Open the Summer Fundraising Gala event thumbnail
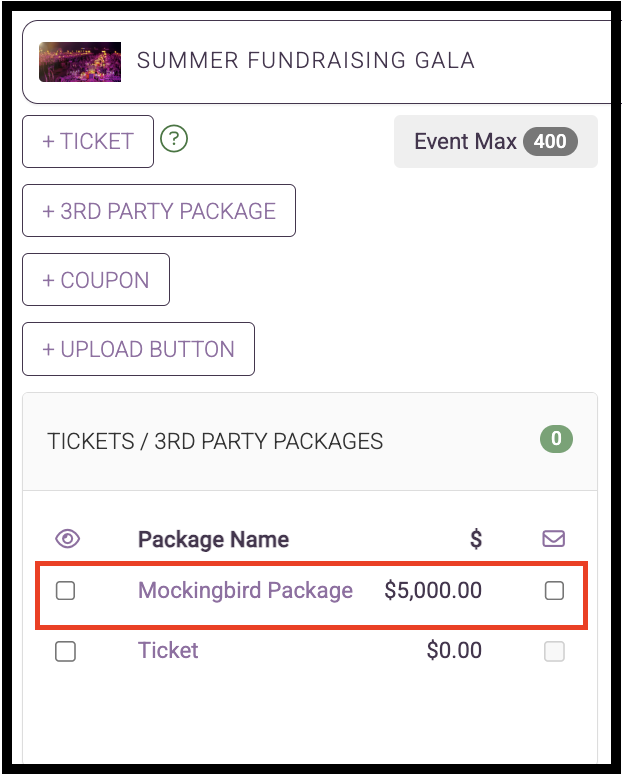Viewport: 622px width, 778px height. [80, 62]
